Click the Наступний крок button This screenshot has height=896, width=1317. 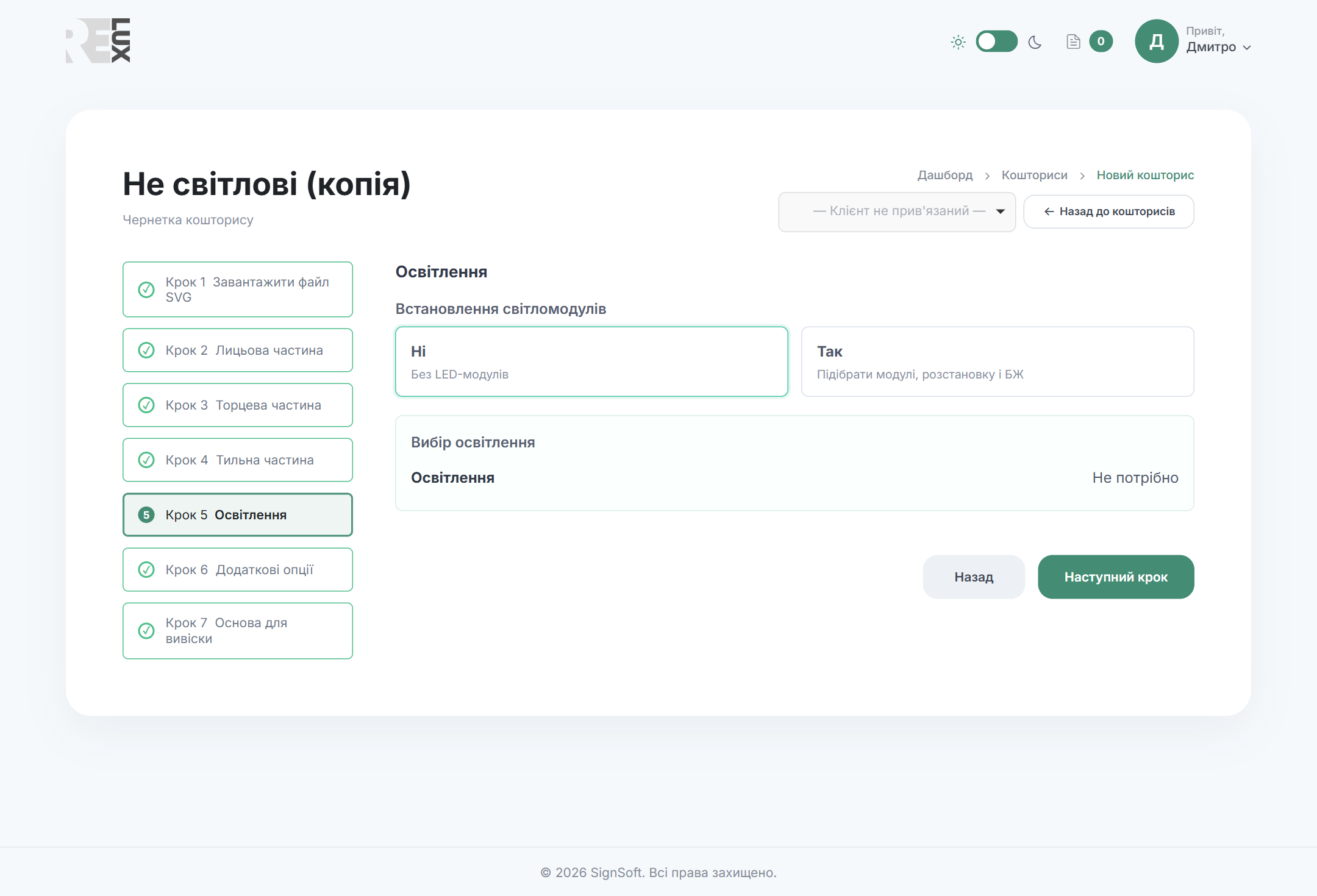(1116, 577)
